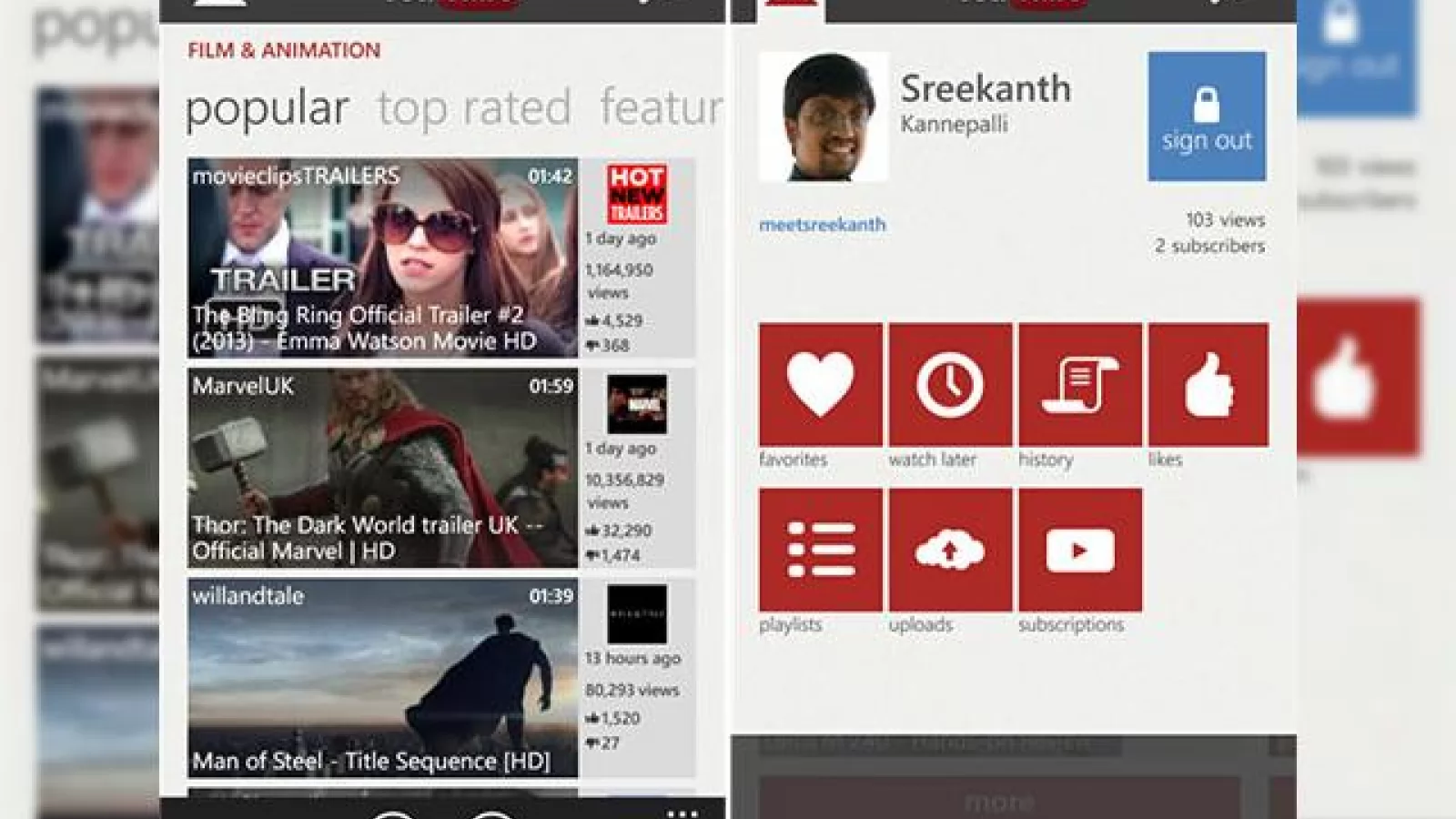The image size is (1456, 819).
Task: Click the 01:42 video duration label
Action: pyautogui.click(x=551, y=177)
